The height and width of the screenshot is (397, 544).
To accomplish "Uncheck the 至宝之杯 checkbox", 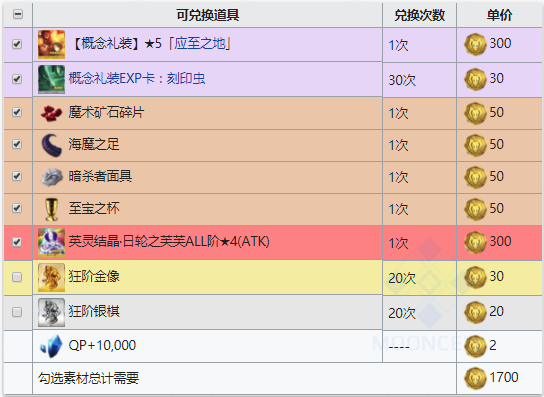I will [x=17, y=208].
